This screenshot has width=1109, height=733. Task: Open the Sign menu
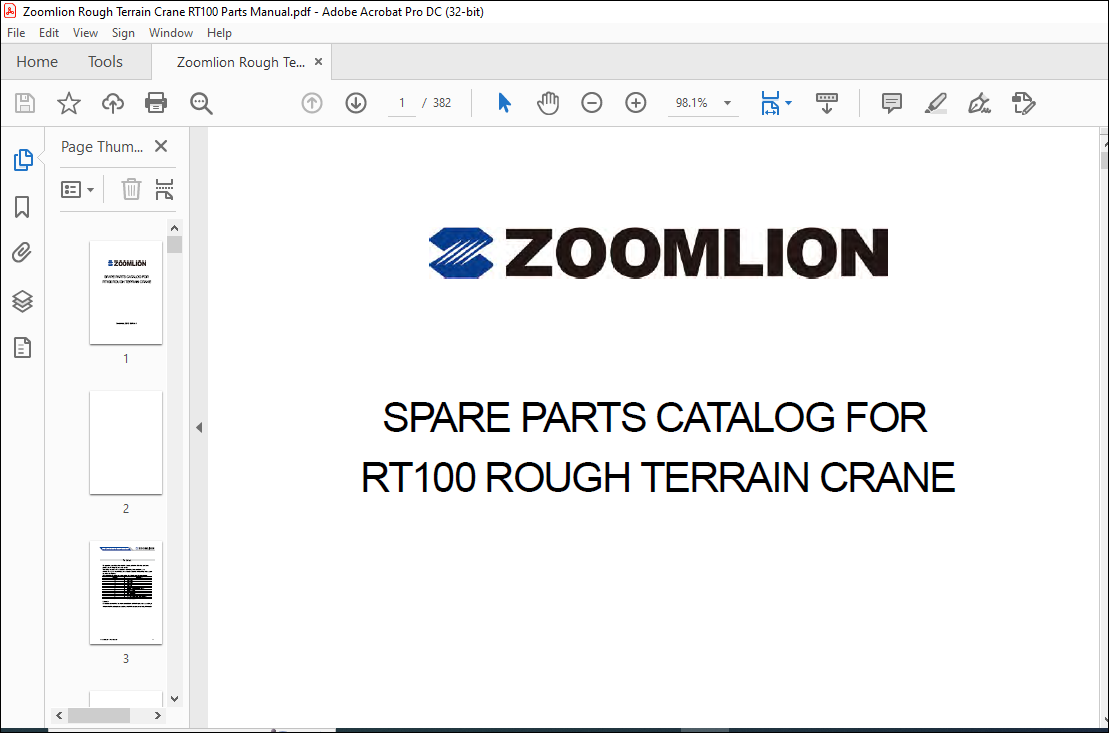tap(123, 33)
